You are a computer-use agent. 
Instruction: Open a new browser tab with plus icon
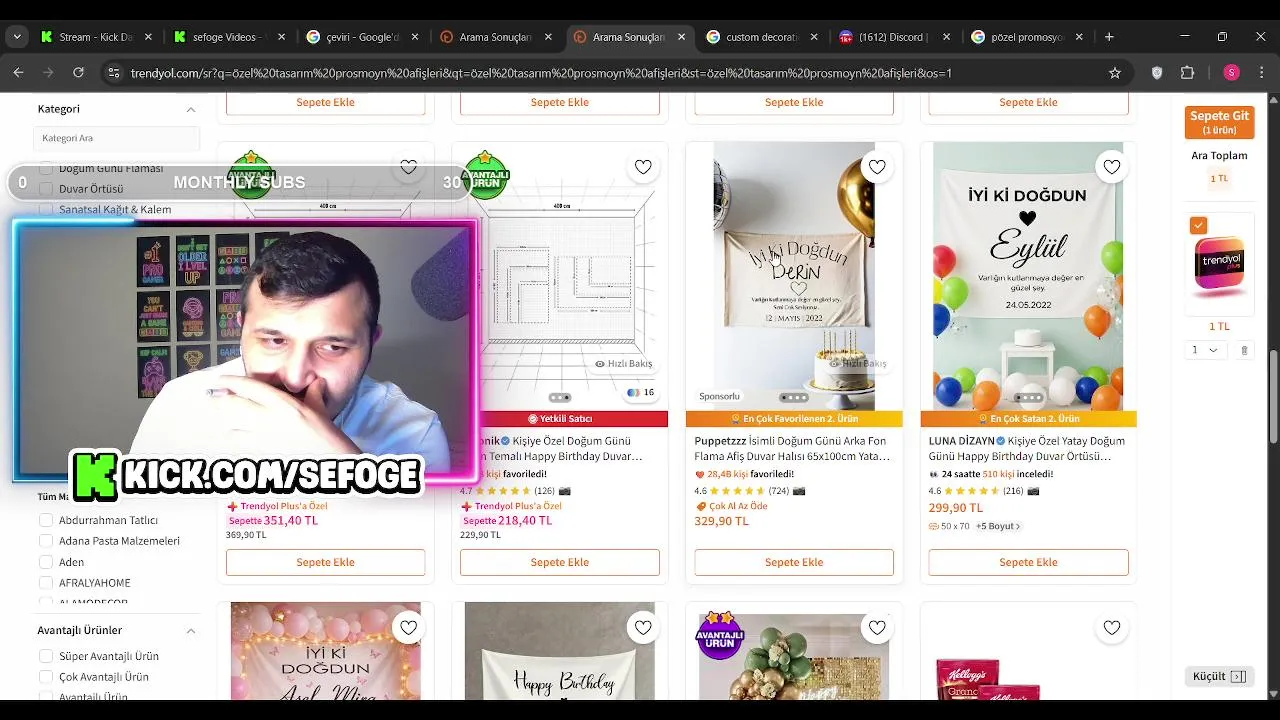(1109, 37)
